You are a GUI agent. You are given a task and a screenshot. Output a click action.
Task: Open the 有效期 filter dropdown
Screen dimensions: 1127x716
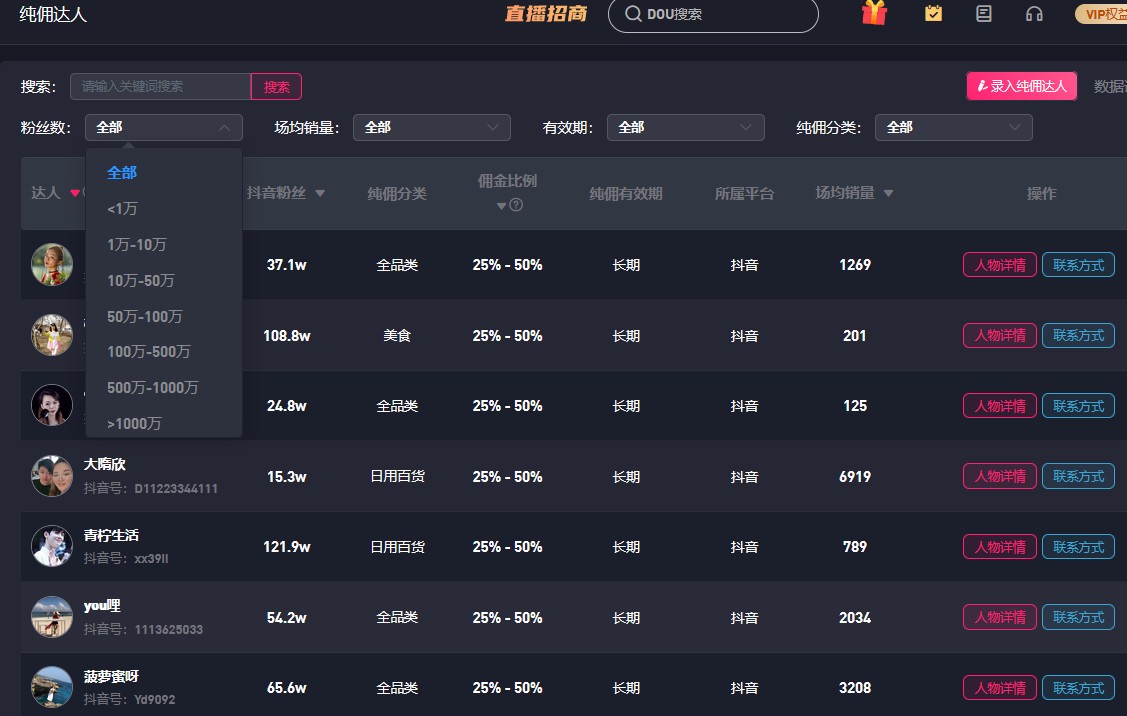(685, 128)
